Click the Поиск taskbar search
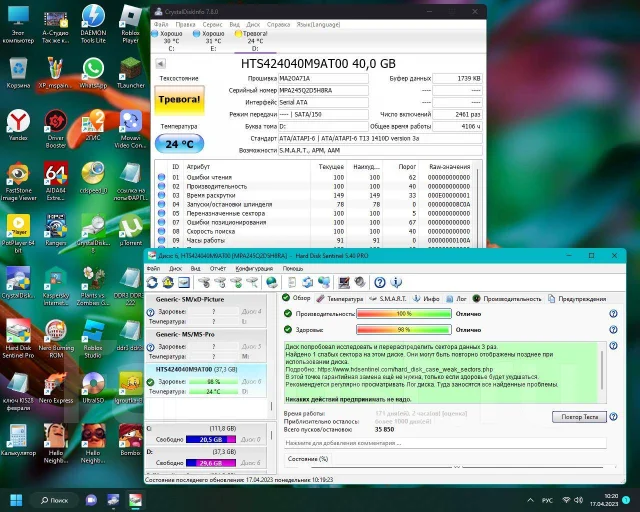The image size is (640, 512). [x=54, y=500]
